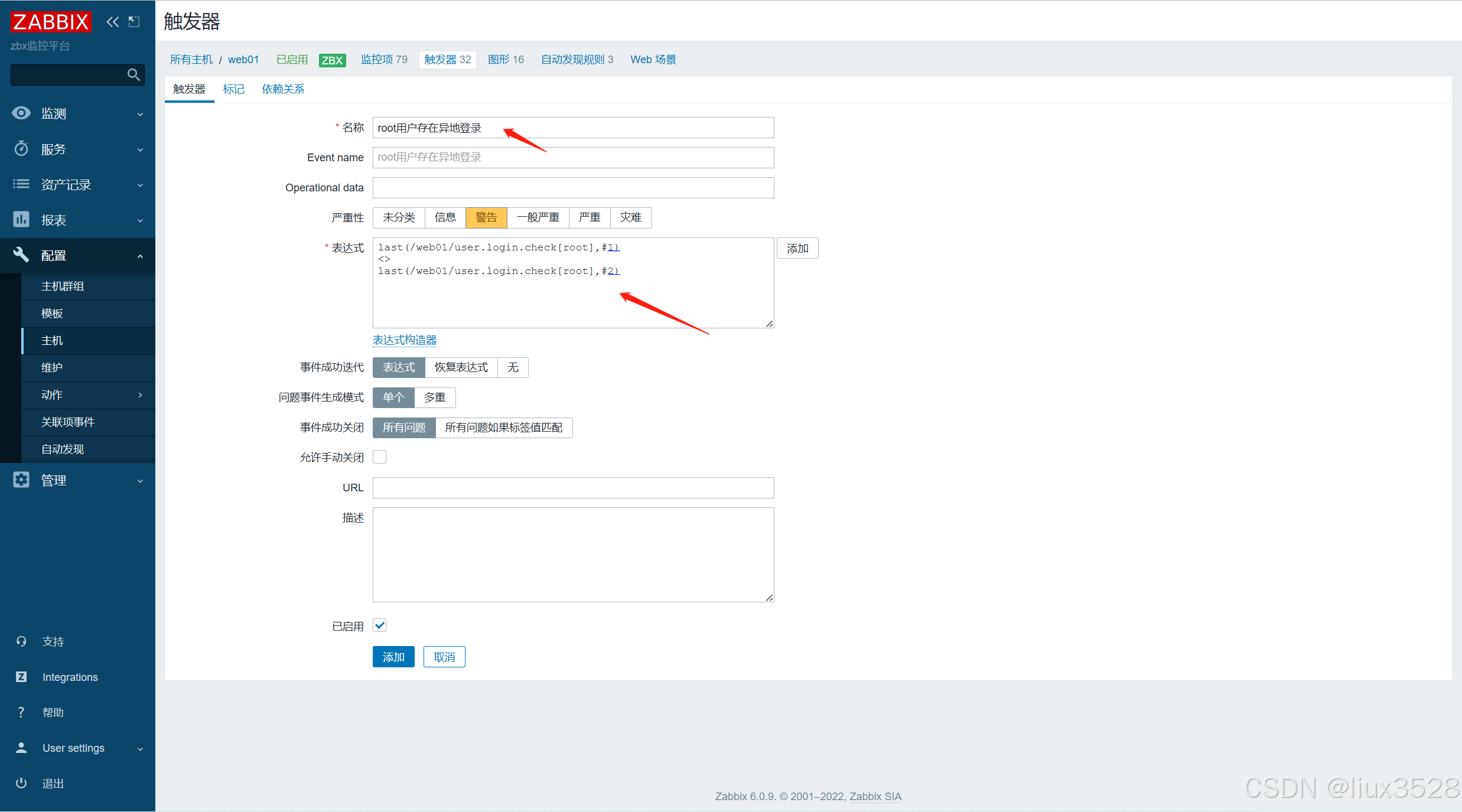The width and height of the screenshot is (1462, 812).
Task: Click the wrench icon for 配置
Action: click(x=21, y=255)
